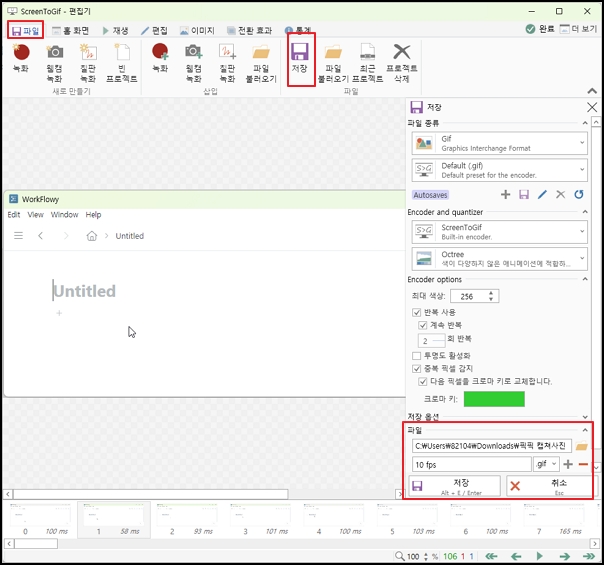Load file (파일 불러오기) in 삽입 group

(261, 63)
